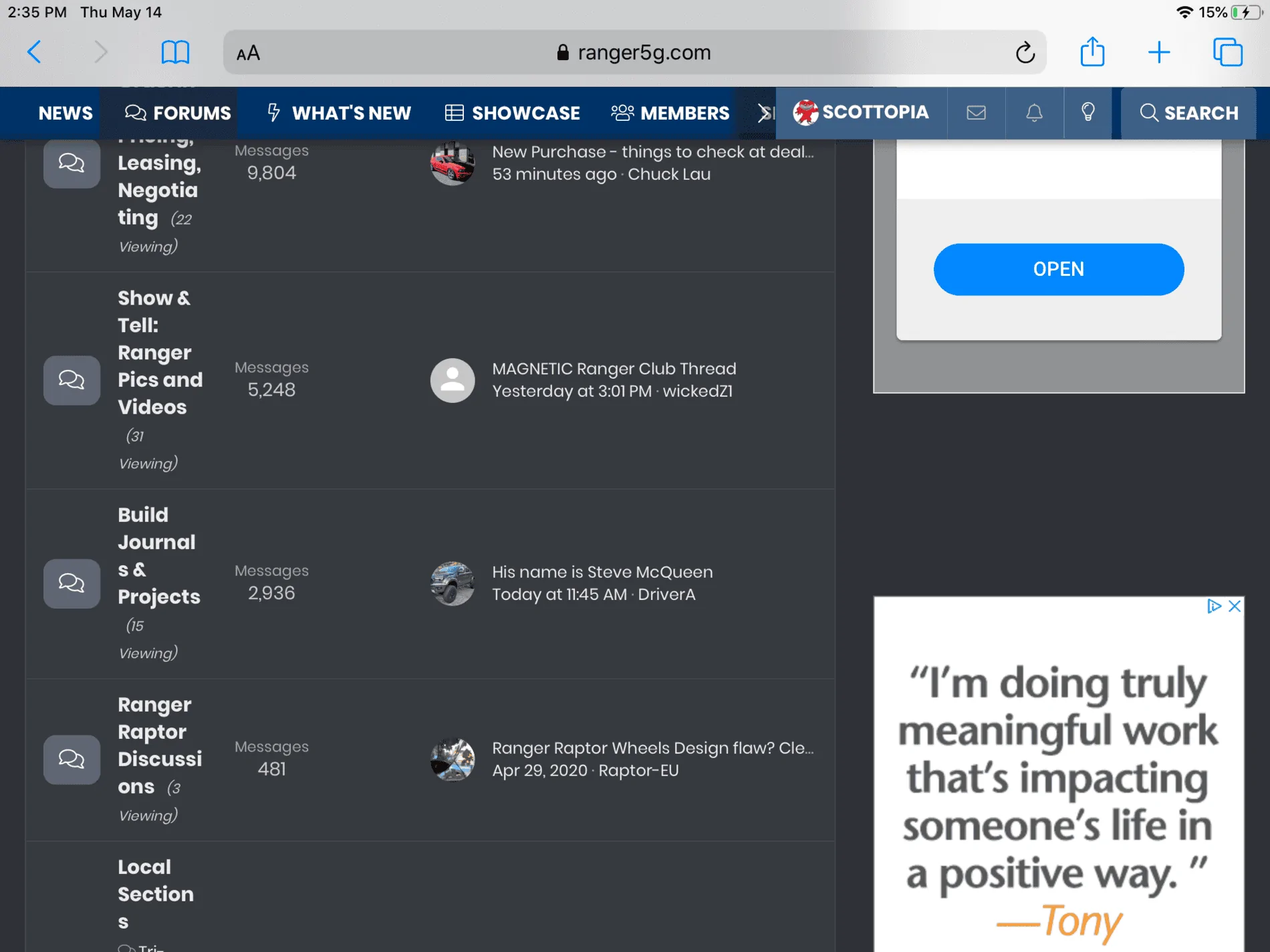
Task: Open the MEMBERS nav tab
Action: tap(670, 113)
